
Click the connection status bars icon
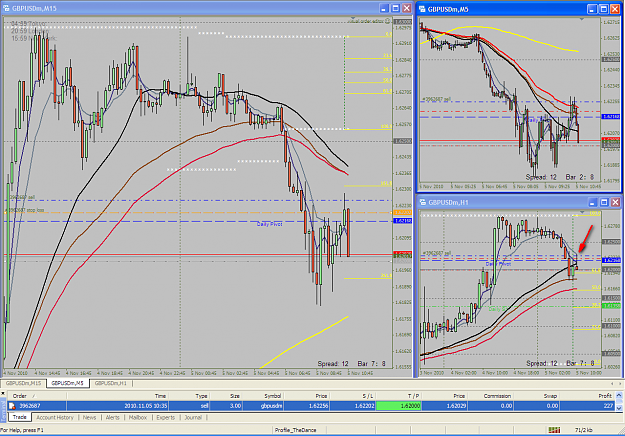pos(554,430)
